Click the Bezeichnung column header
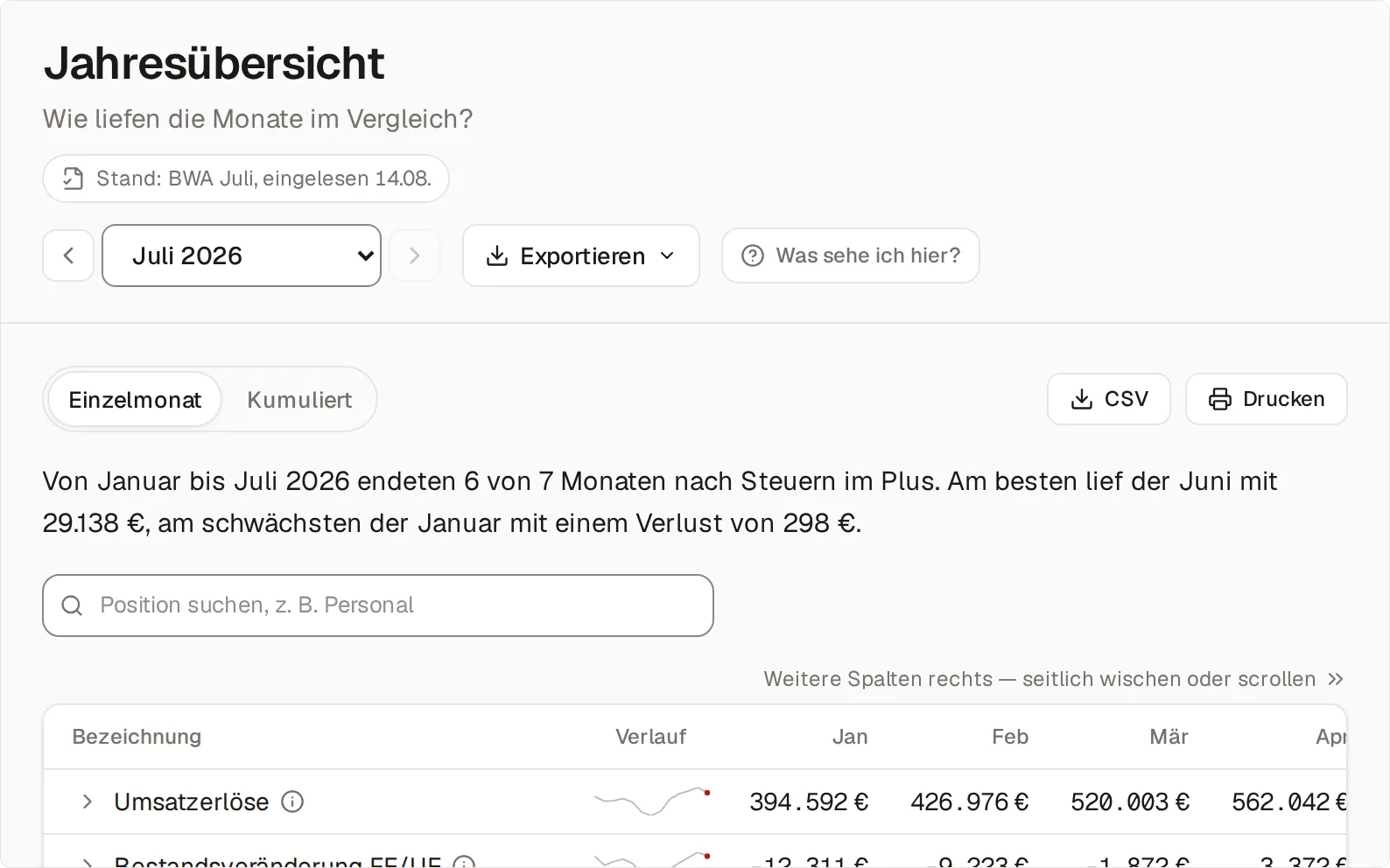 tap(137, 737)
